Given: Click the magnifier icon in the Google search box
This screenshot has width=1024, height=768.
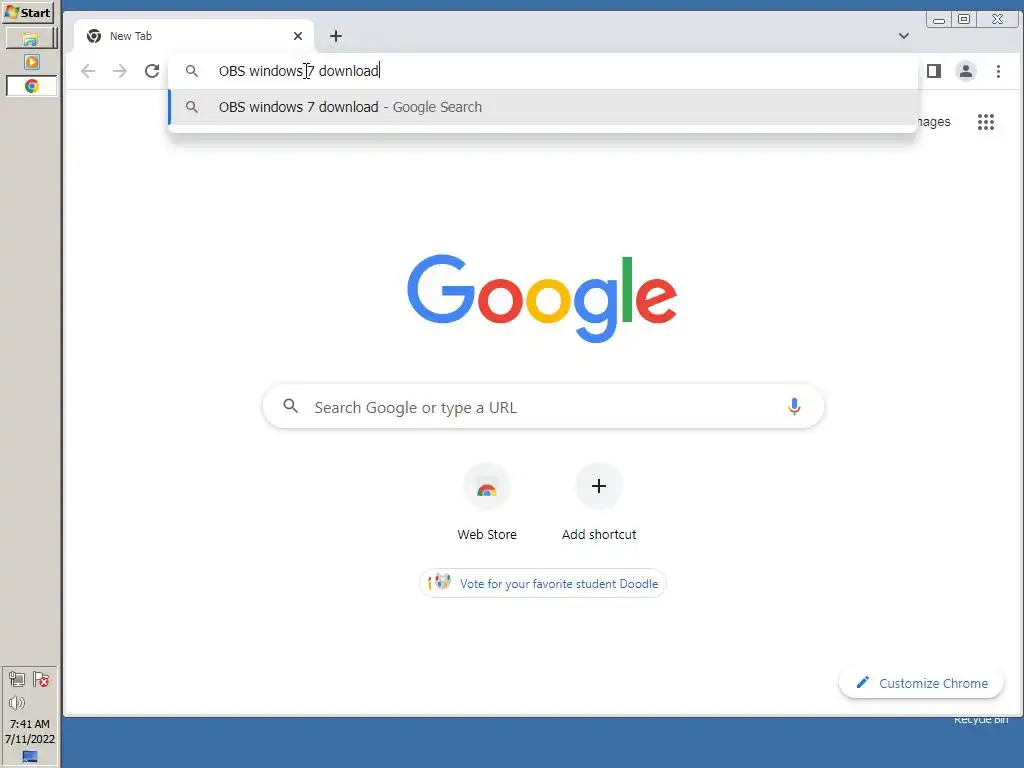Looking at the screenshot, I should (291, 406).
